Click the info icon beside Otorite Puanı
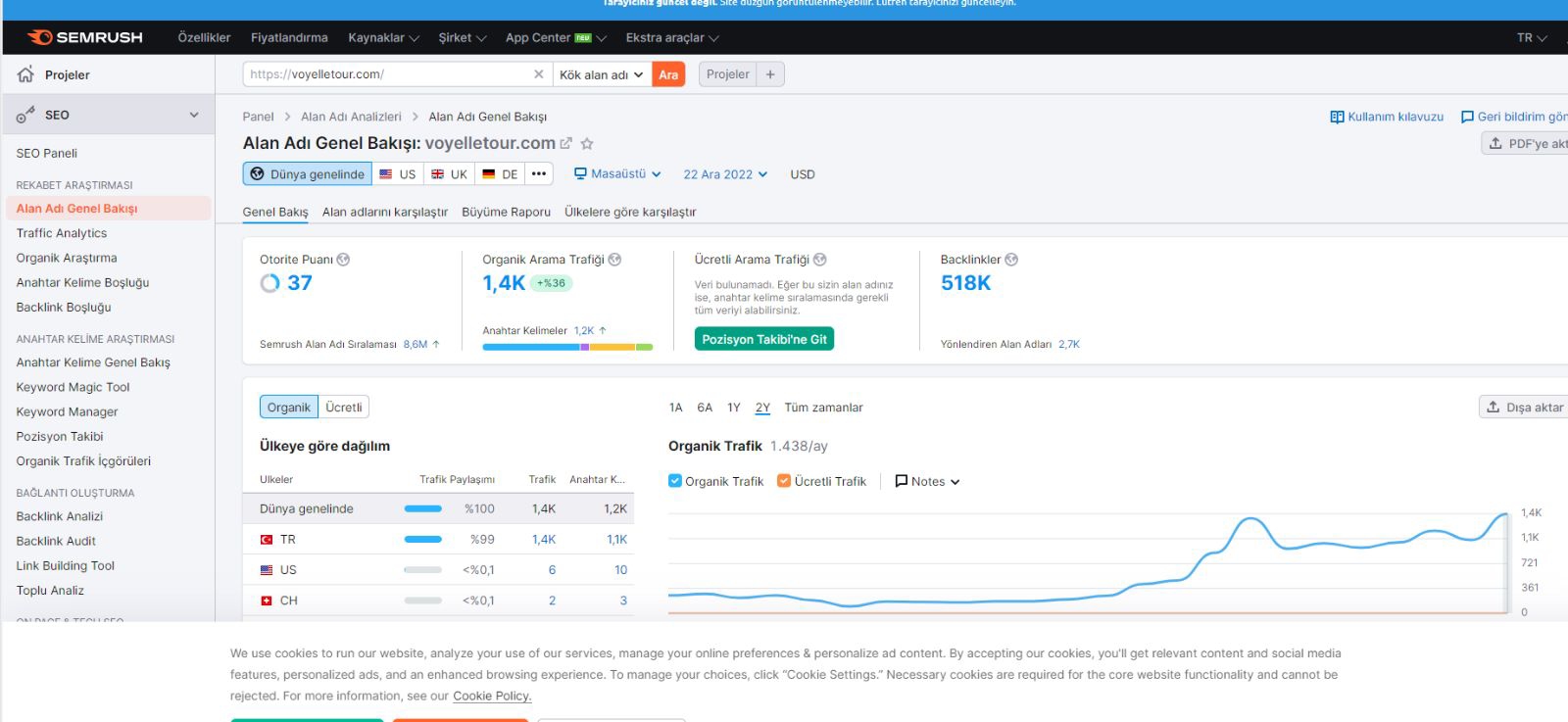Image resolution: width=1568 pixels, height=722 pixels. pyautogui.click(x=343, y=260)
